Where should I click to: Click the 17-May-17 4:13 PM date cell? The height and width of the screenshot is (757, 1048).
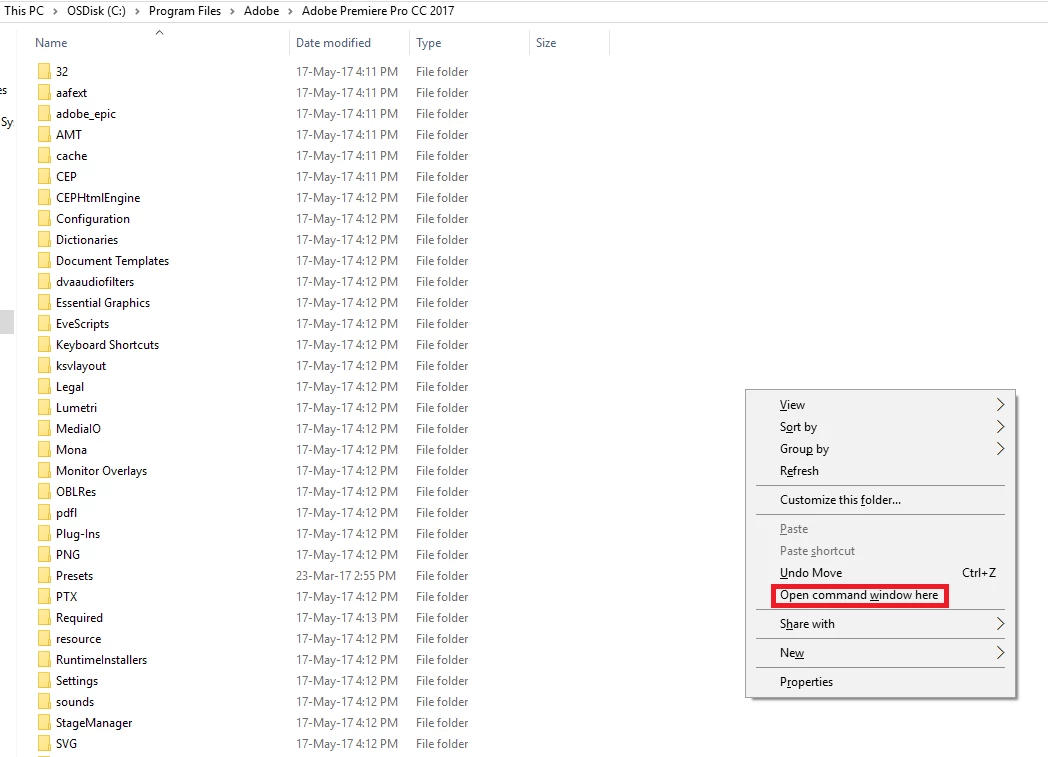tap(347, 618)
